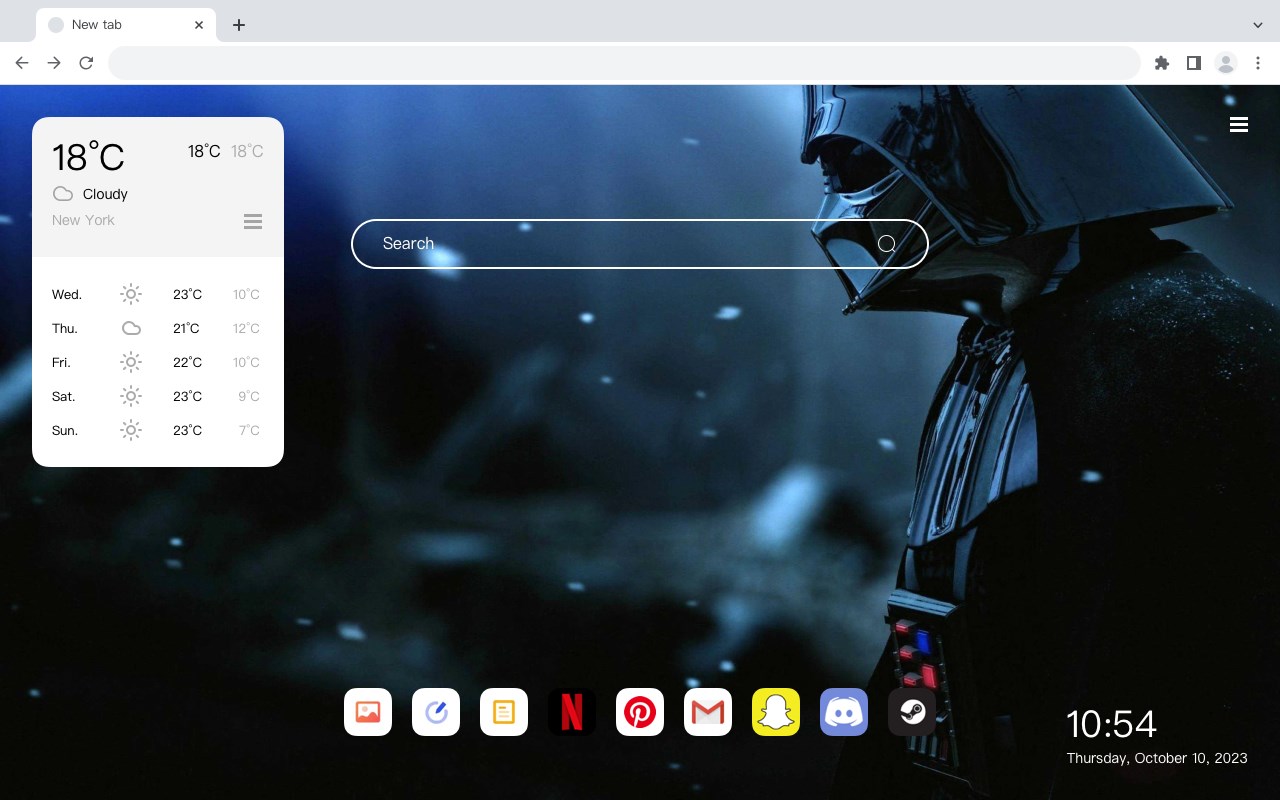
Task: Select the Sun. forecast day label
Action: 65,430
